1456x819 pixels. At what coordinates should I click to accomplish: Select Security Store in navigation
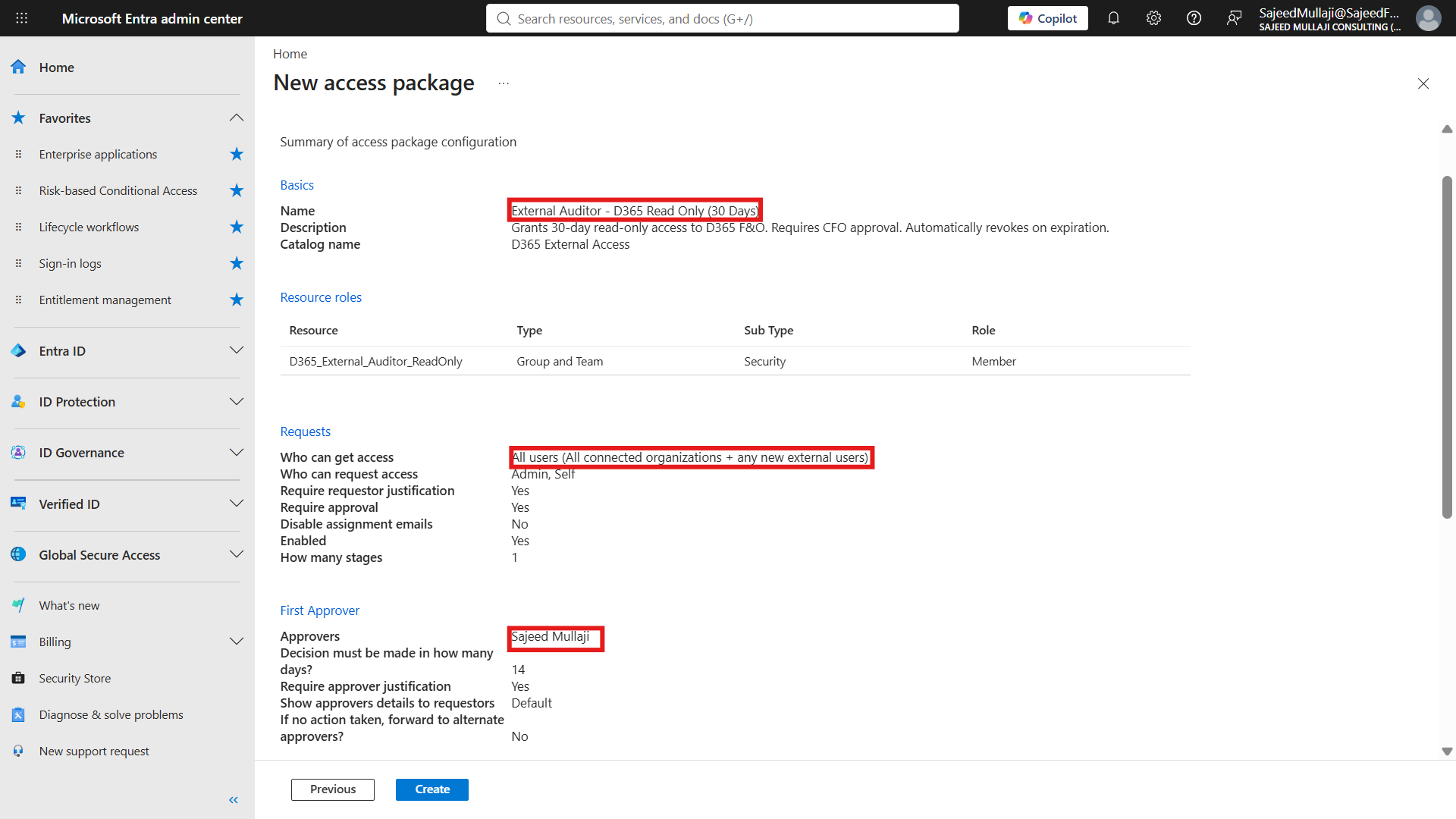coord(75,678)
